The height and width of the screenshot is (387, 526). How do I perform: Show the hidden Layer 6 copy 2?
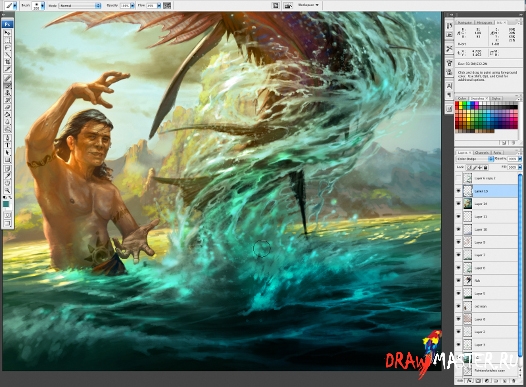click(x=458, y=178)
